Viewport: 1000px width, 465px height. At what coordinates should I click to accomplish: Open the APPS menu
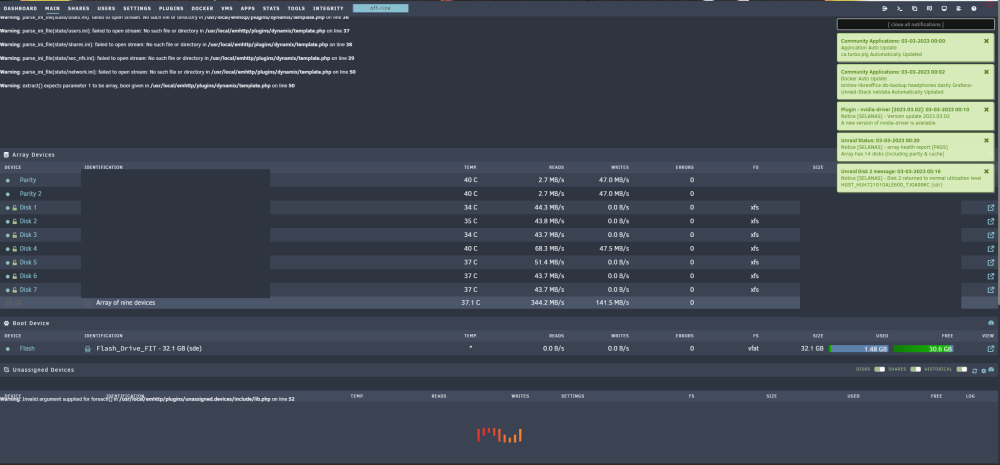tap(247, 8)
